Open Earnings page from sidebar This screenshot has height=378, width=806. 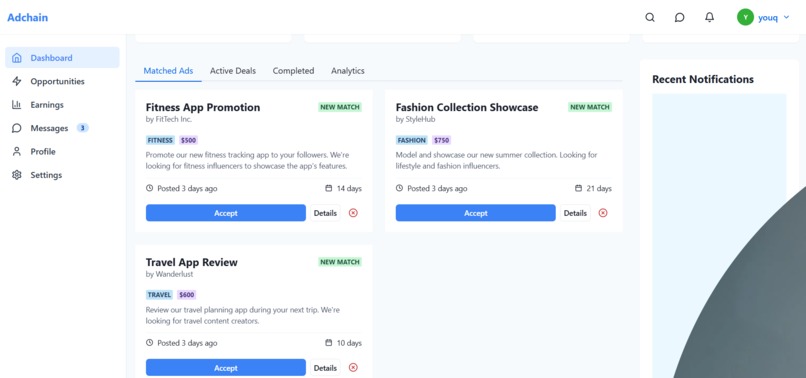click(62, 104)
